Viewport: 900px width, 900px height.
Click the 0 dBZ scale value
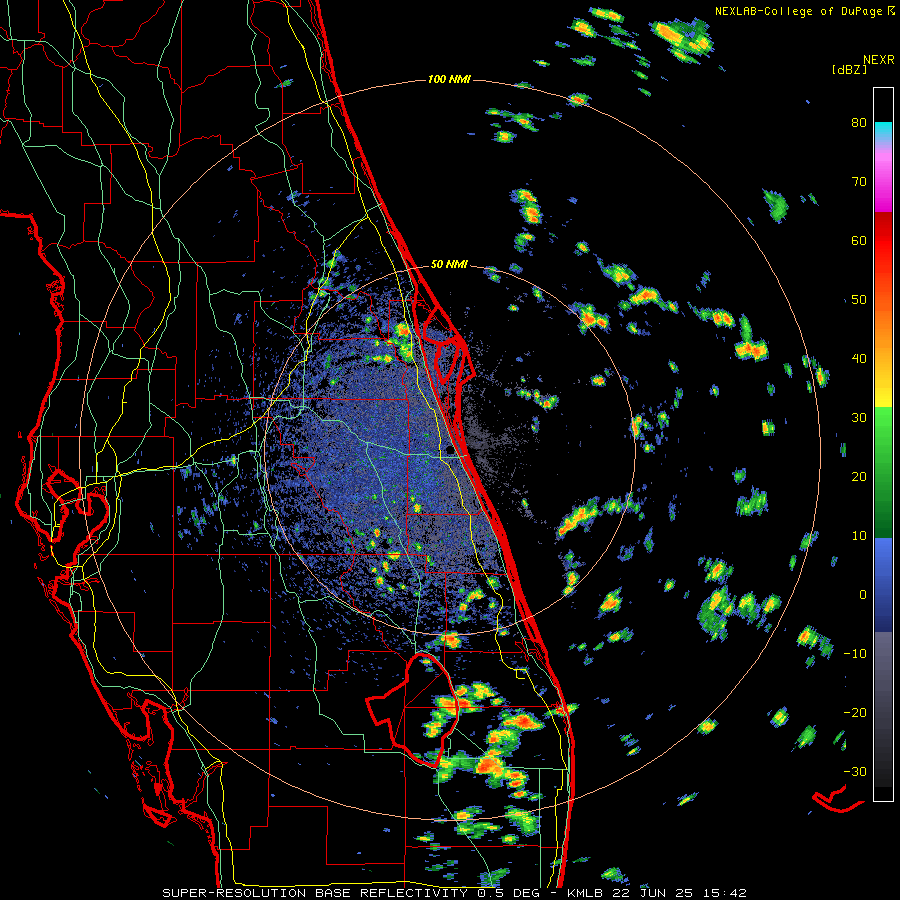[863, 595]
